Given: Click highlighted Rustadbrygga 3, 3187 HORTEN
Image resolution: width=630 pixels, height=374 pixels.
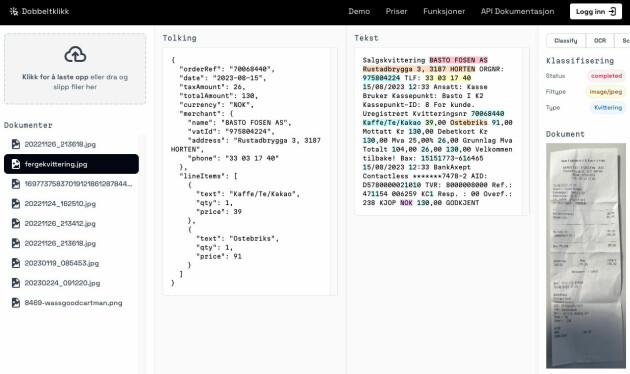Looking at the screenshot, I should [x=419, y=69].
